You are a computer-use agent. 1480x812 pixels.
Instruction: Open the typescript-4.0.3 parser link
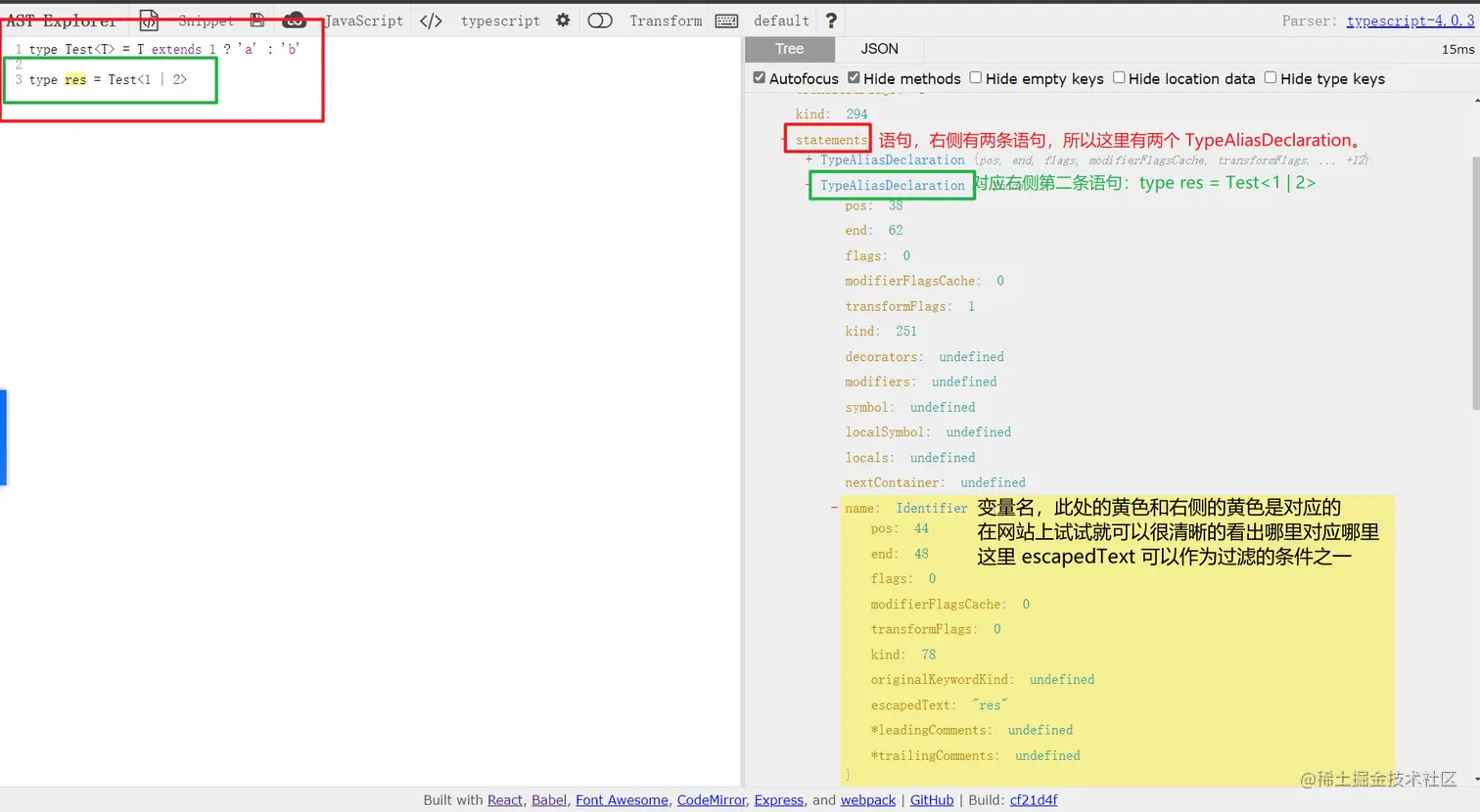[1411, 21]
